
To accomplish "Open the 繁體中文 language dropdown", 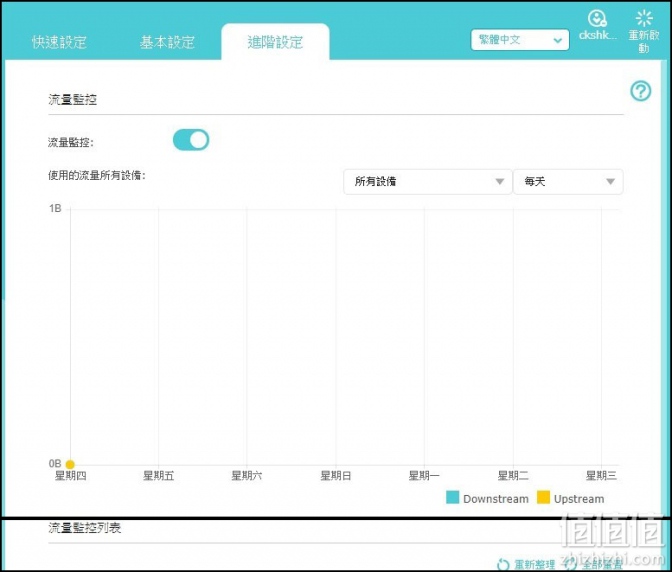I will (x=520, y=40).
